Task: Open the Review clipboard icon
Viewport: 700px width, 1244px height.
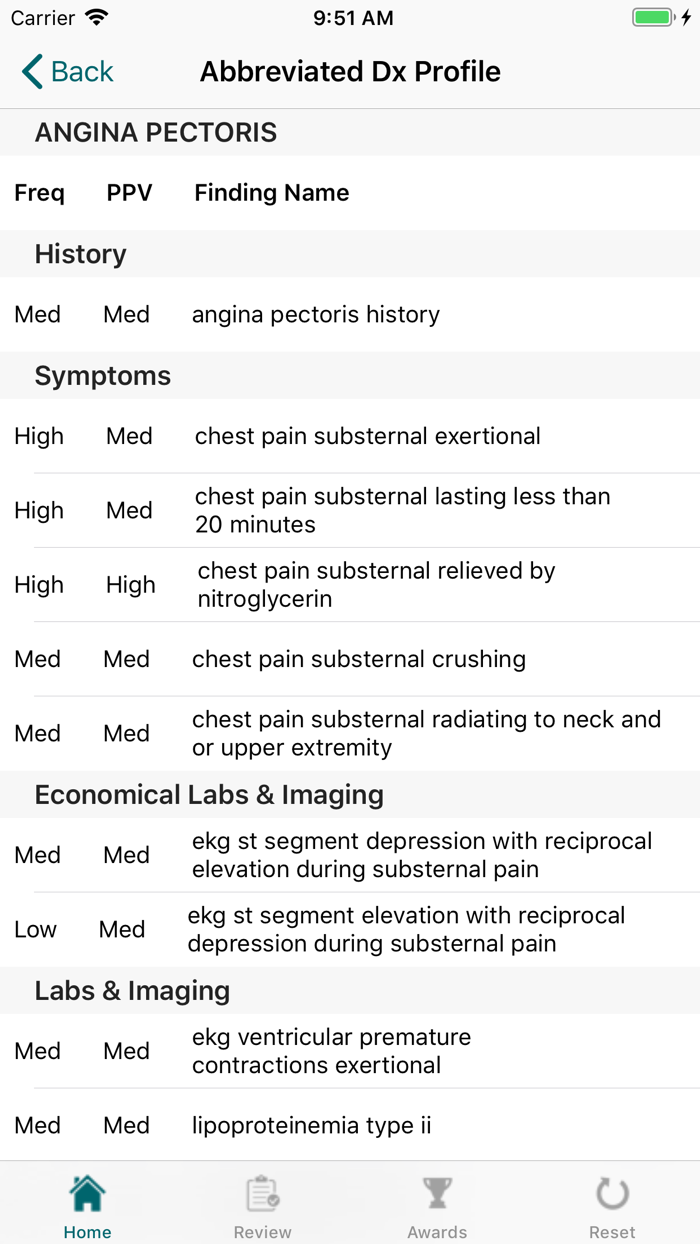Action: [x=262, y=1194]
